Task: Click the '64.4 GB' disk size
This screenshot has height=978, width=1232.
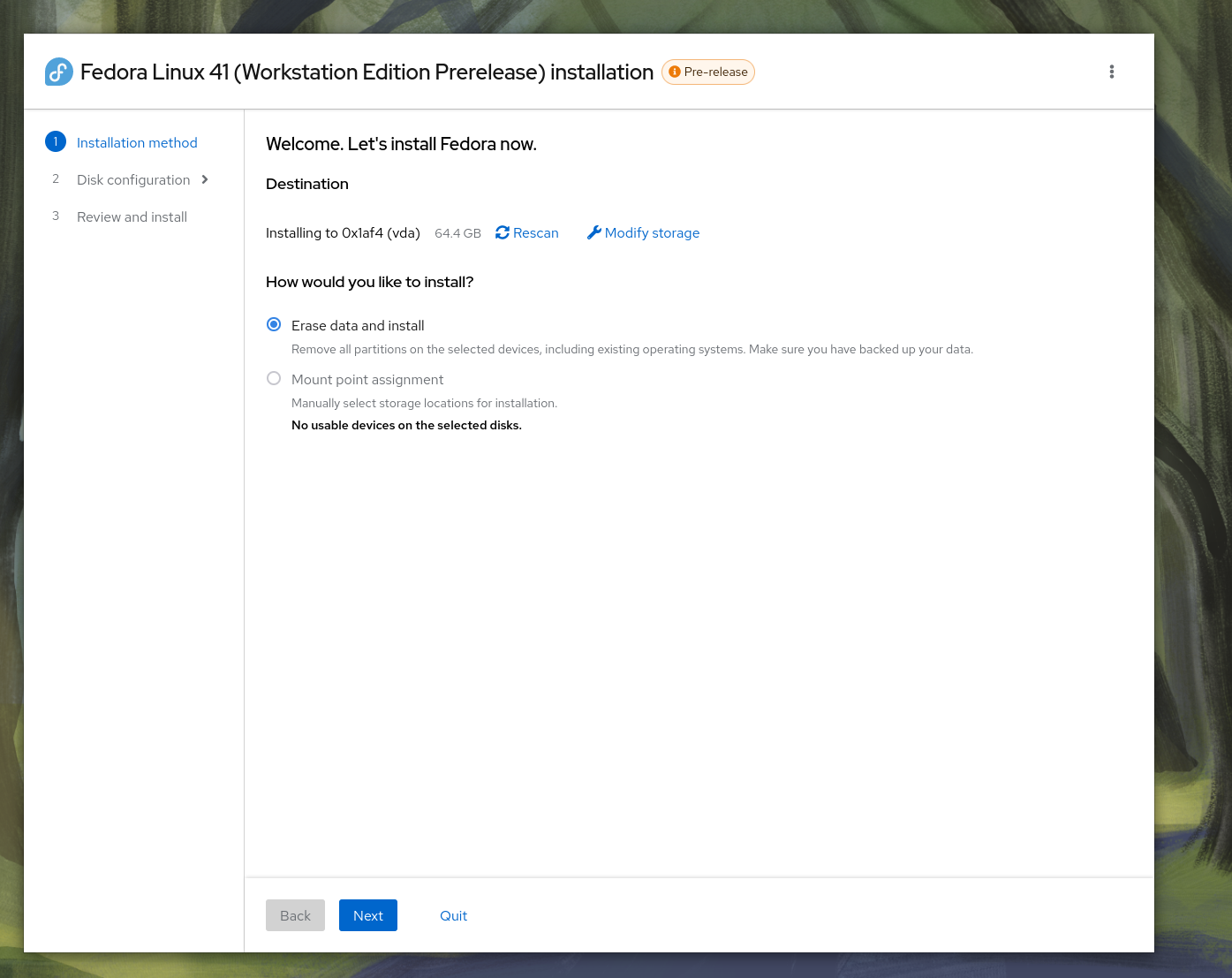Action: click(x=457, y=233)
